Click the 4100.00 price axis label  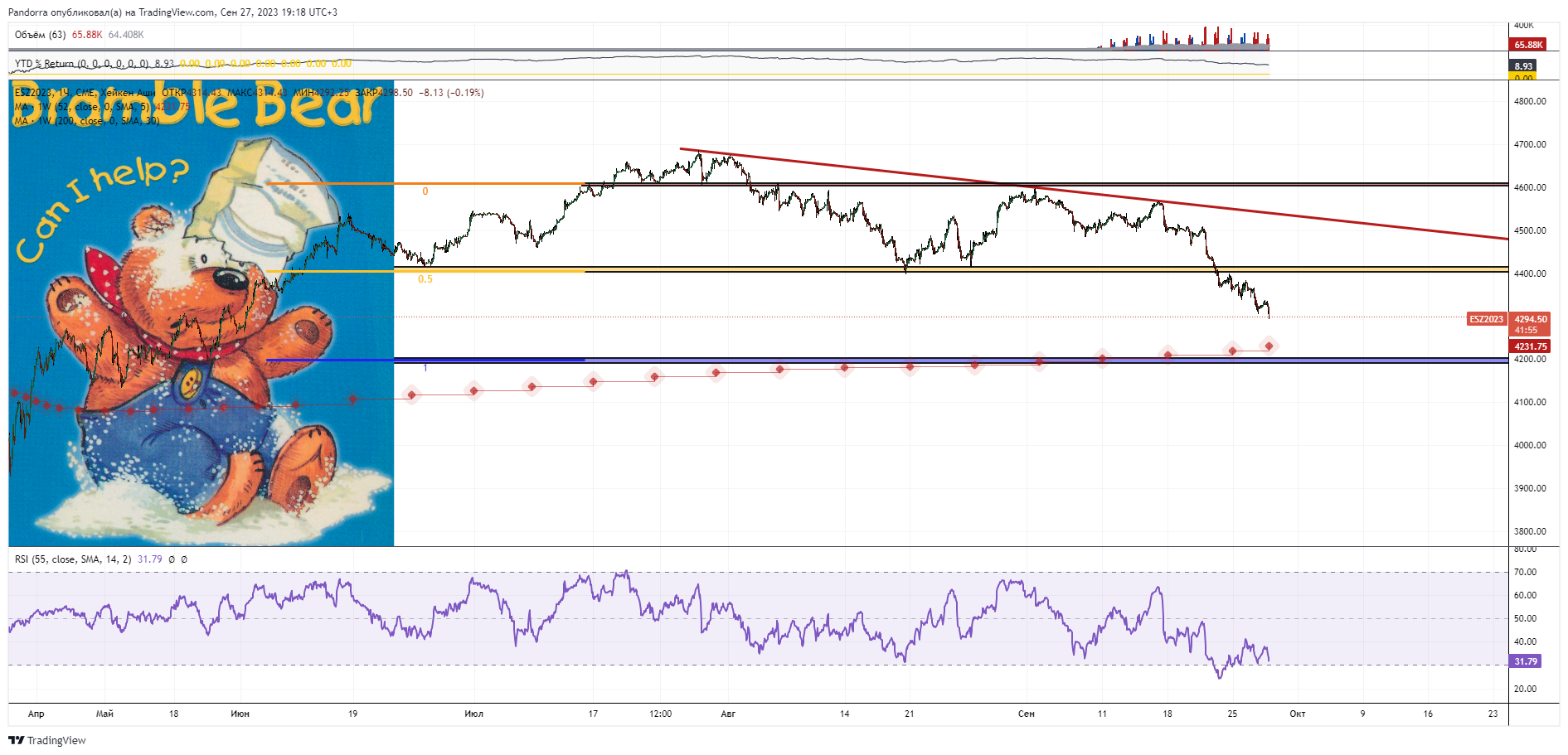pos(1530,402)
